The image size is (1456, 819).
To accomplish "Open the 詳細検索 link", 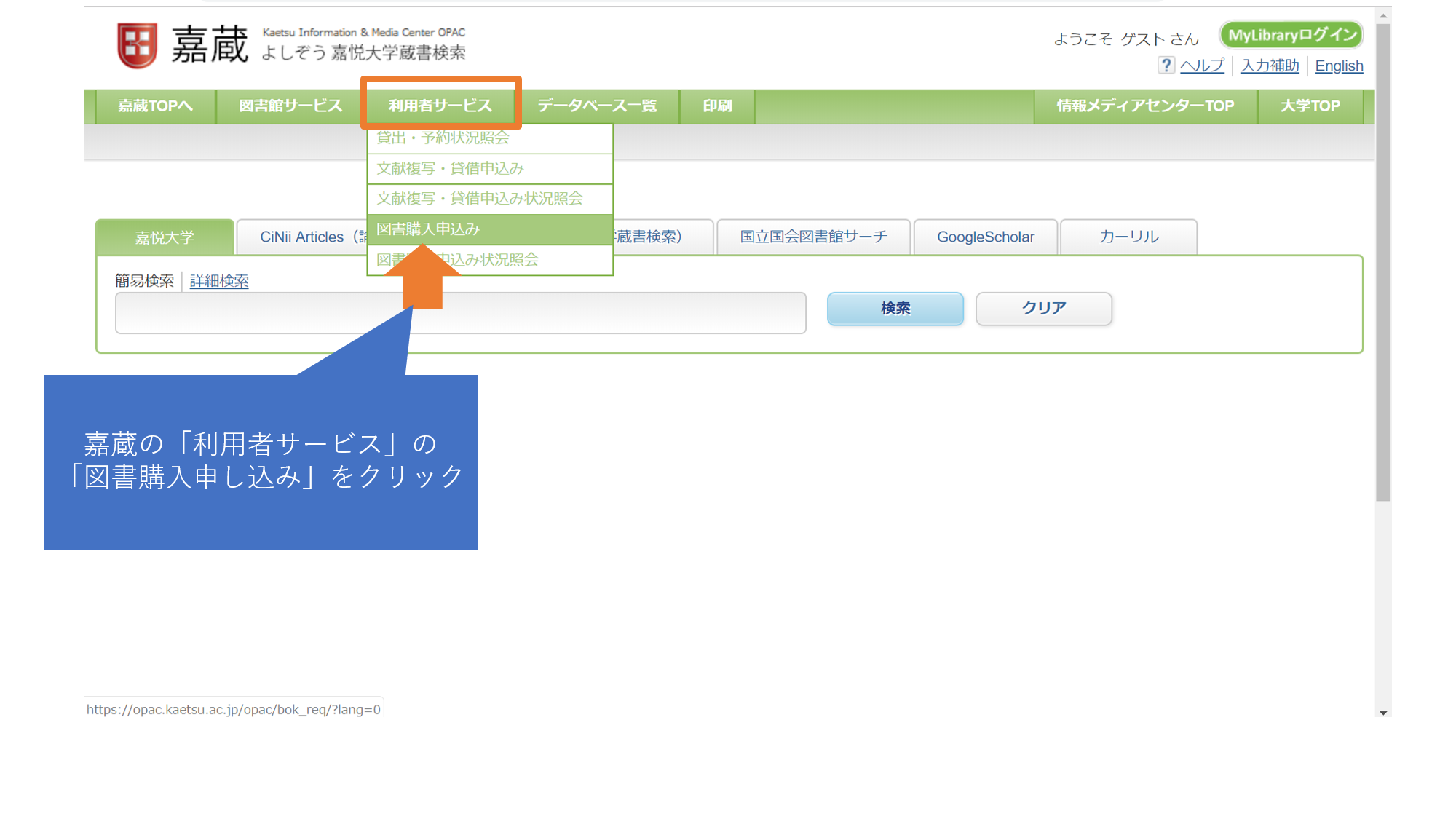I will click(x=219, y=281).
